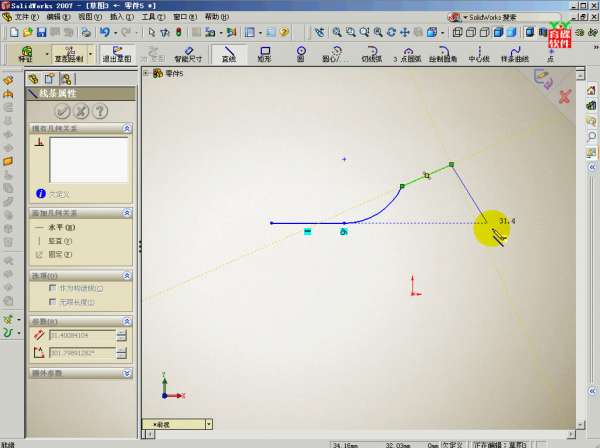Click the green checkmark OK in 线条属性
This screenshot has width=600, height=448.
pyautogui.click(x=62, y=110)
